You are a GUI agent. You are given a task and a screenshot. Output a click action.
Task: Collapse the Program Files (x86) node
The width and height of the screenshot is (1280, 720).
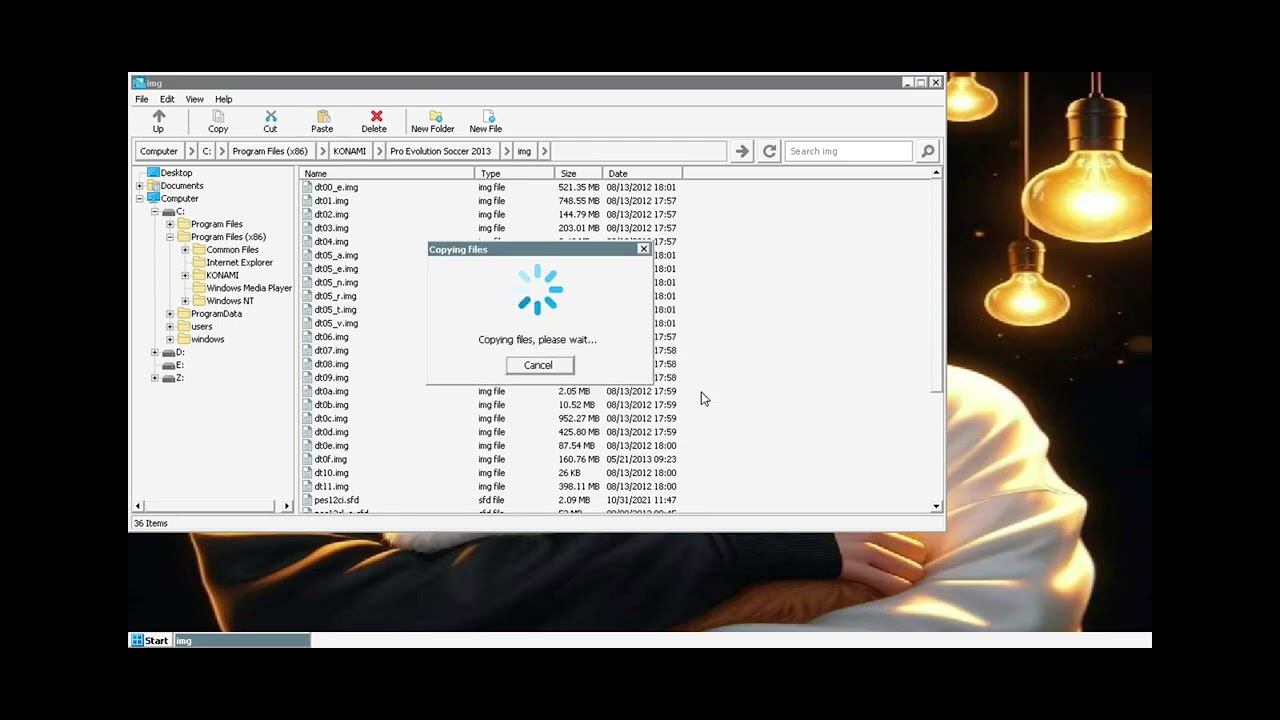pos(170,237)
